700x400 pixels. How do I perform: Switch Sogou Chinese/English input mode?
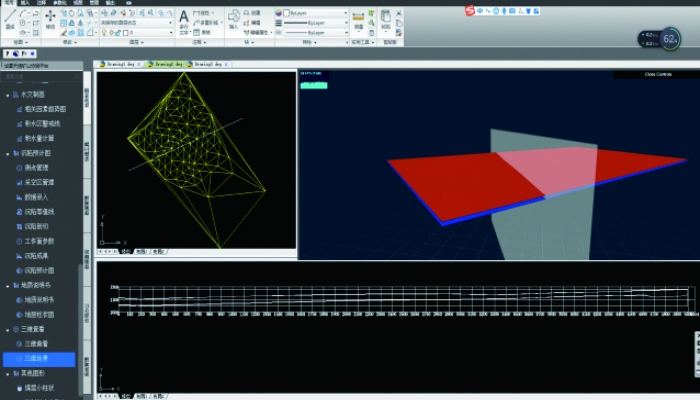point(480,10)
